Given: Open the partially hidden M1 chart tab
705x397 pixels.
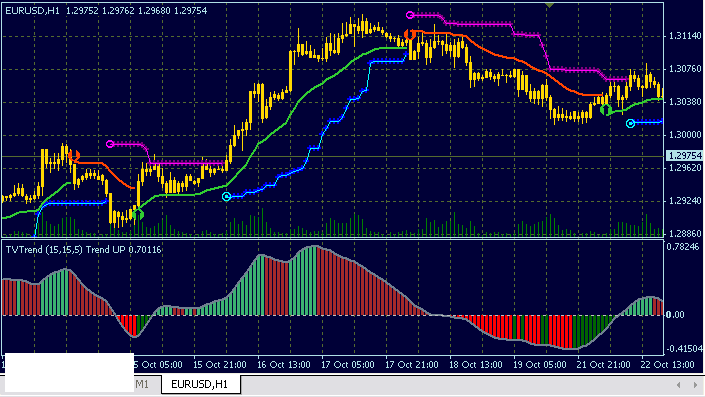Looking at the screenshot, I should pyautogui.click(x=142, y=384).
